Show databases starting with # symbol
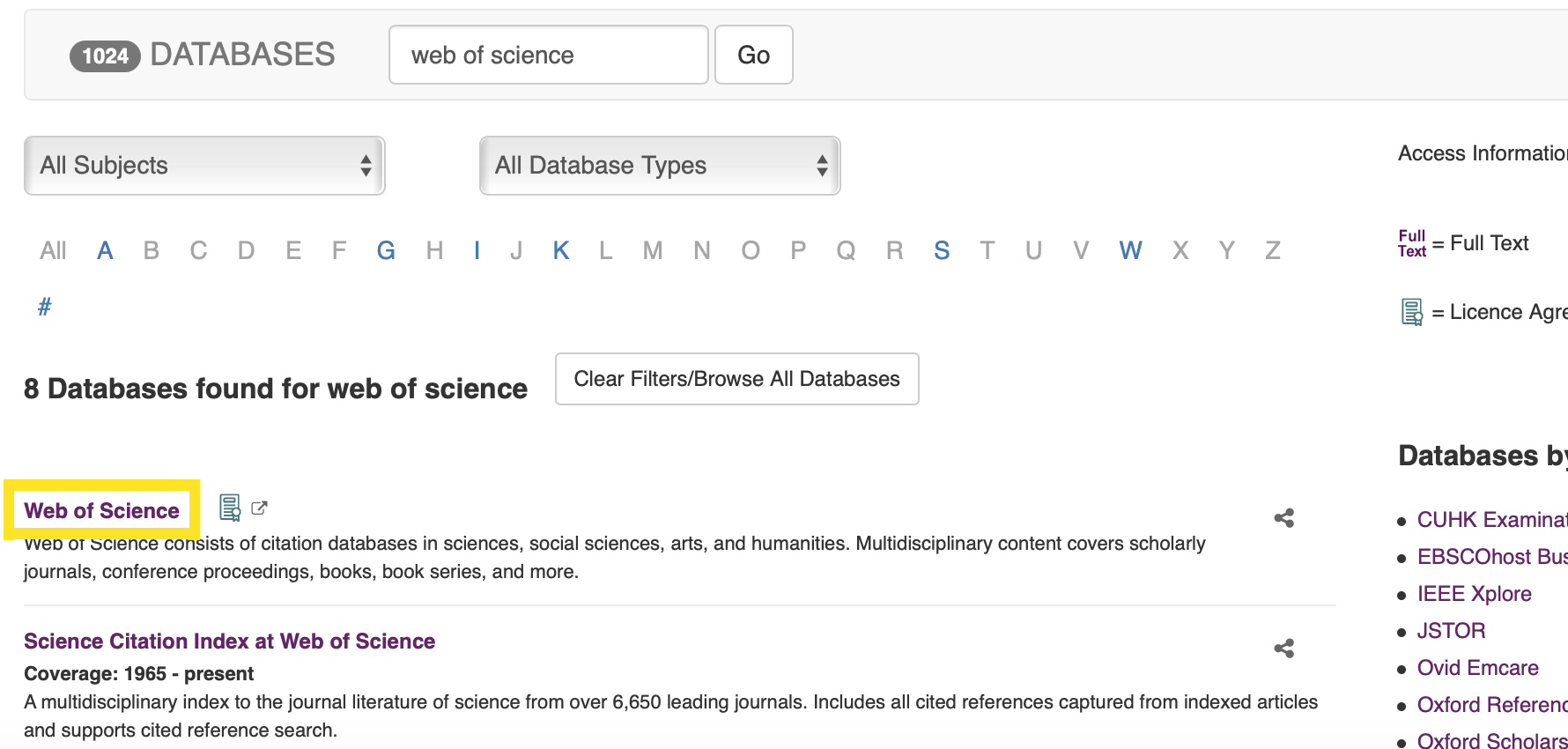The height and width of the screenshot is (749, 1568). [x=45, y=307]
